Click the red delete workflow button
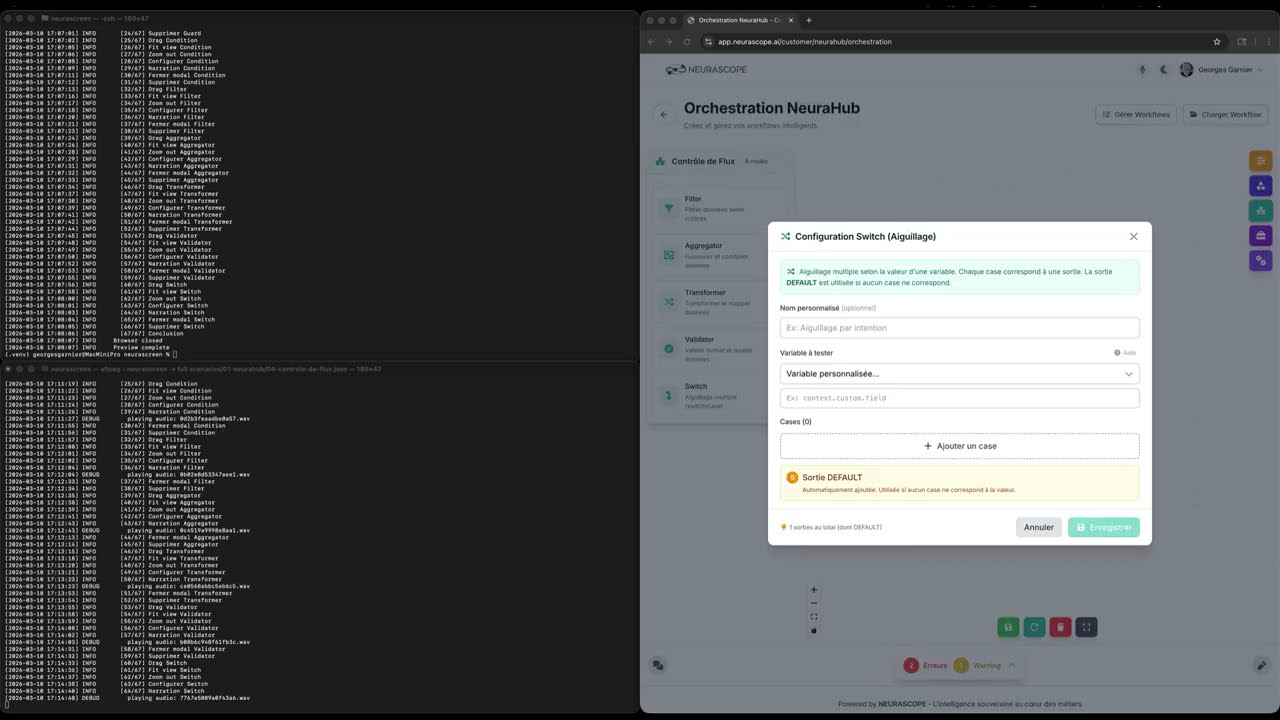The image size is (1280, 720). [x=1060, y=627]
